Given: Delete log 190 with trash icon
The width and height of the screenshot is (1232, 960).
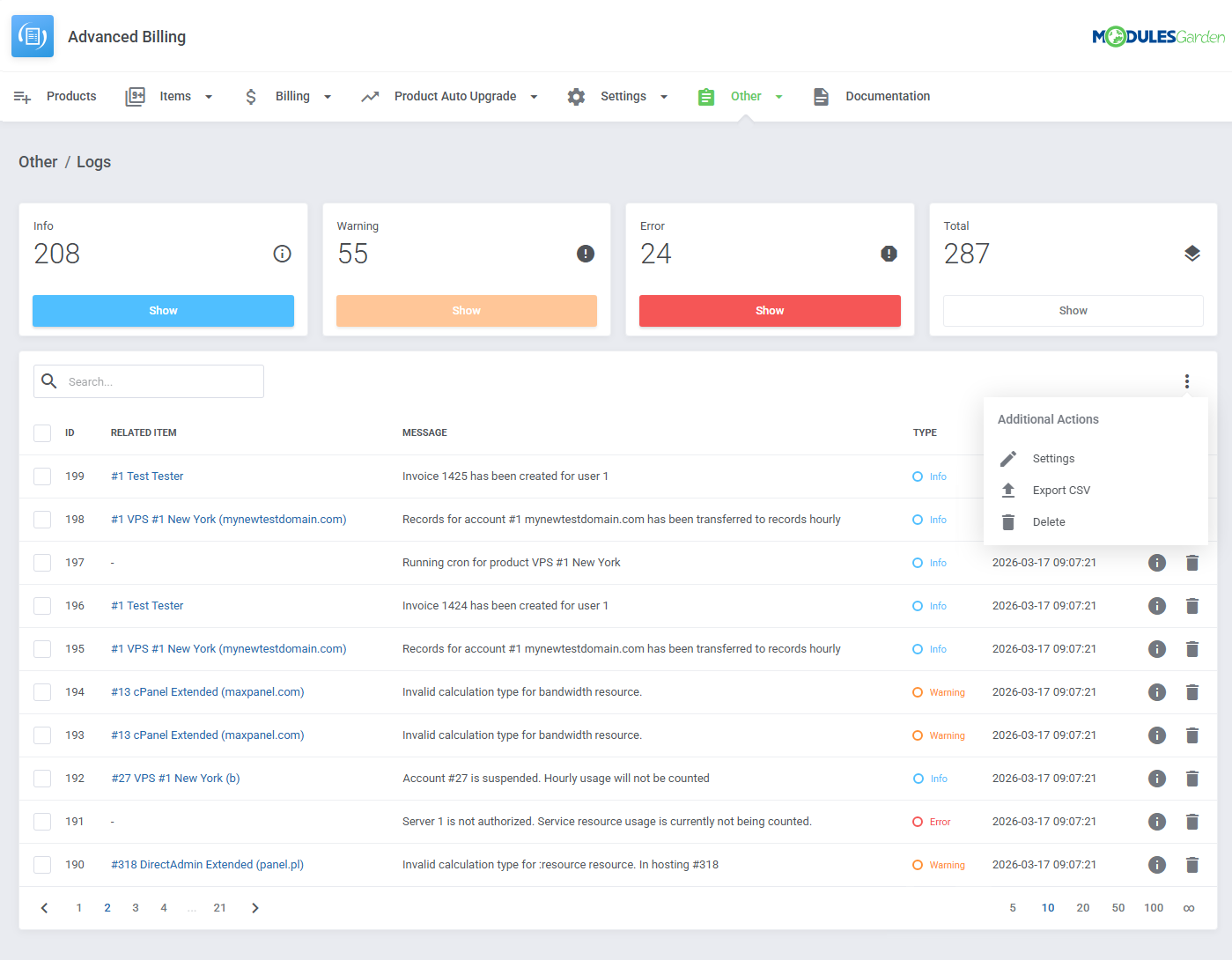Looking at the screenshot, I should 1192,865.
